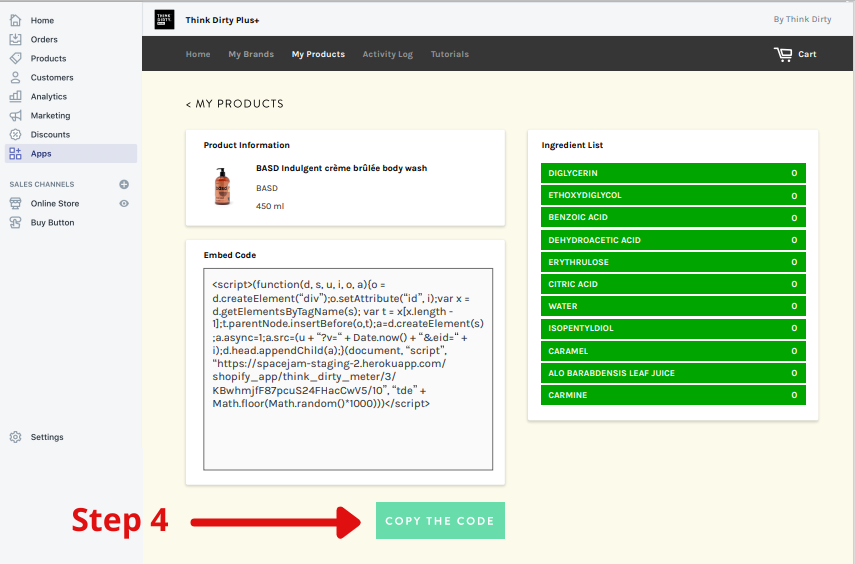The width and height of the screenshot is (855, 564).
Task: Toggle the Online Store eye icon
Action: click(124, 203)
